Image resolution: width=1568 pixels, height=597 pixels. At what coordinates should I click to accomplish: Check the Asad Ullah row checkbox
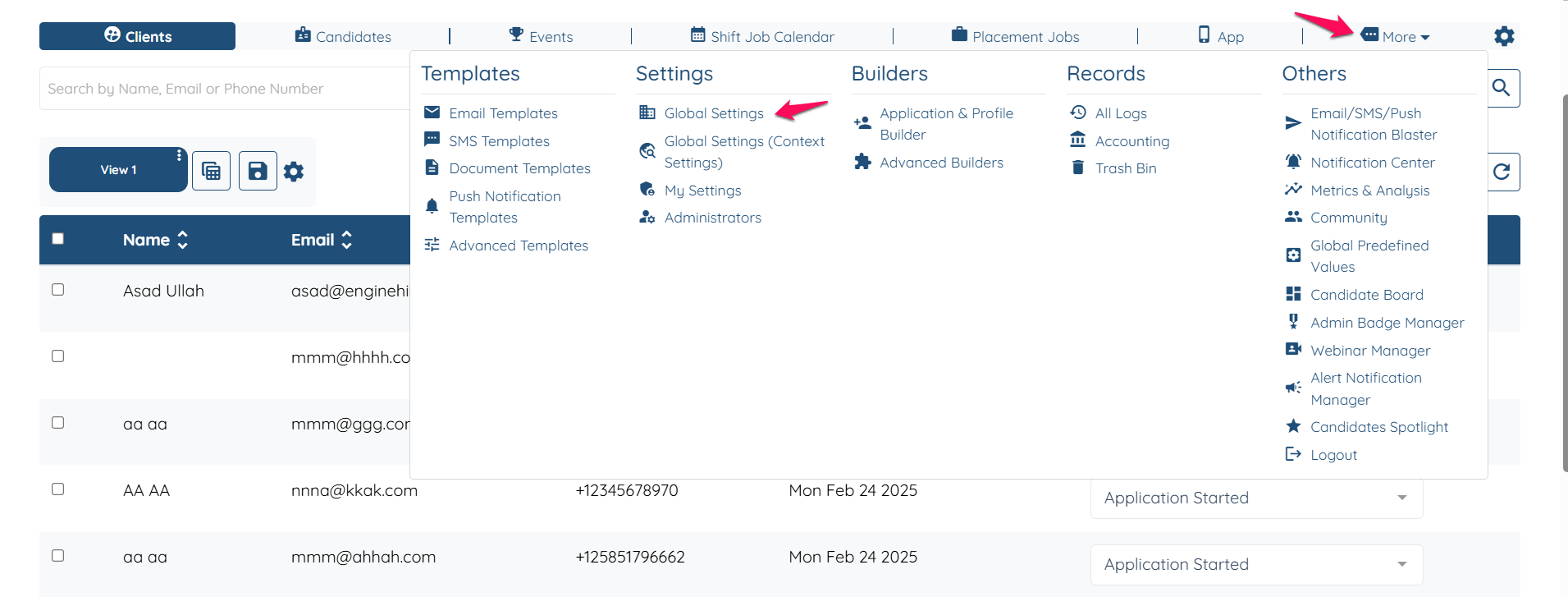coord(57,289)
